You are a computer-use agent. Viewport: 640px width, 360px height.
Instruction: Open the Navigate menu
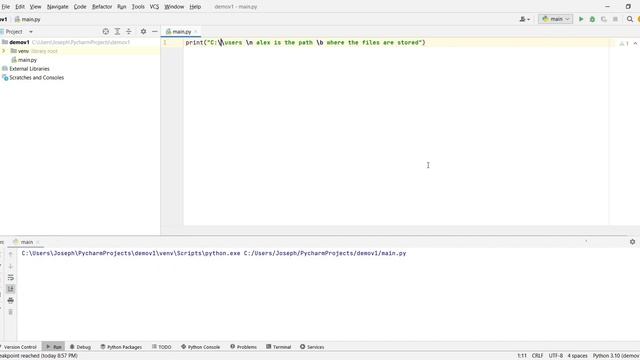(58, 7)
